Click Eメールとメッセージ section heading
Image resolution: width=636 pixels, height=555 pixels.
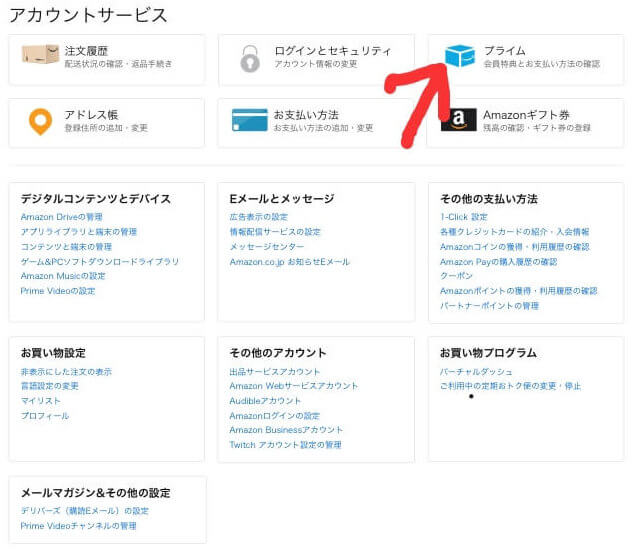coord(282,199)
